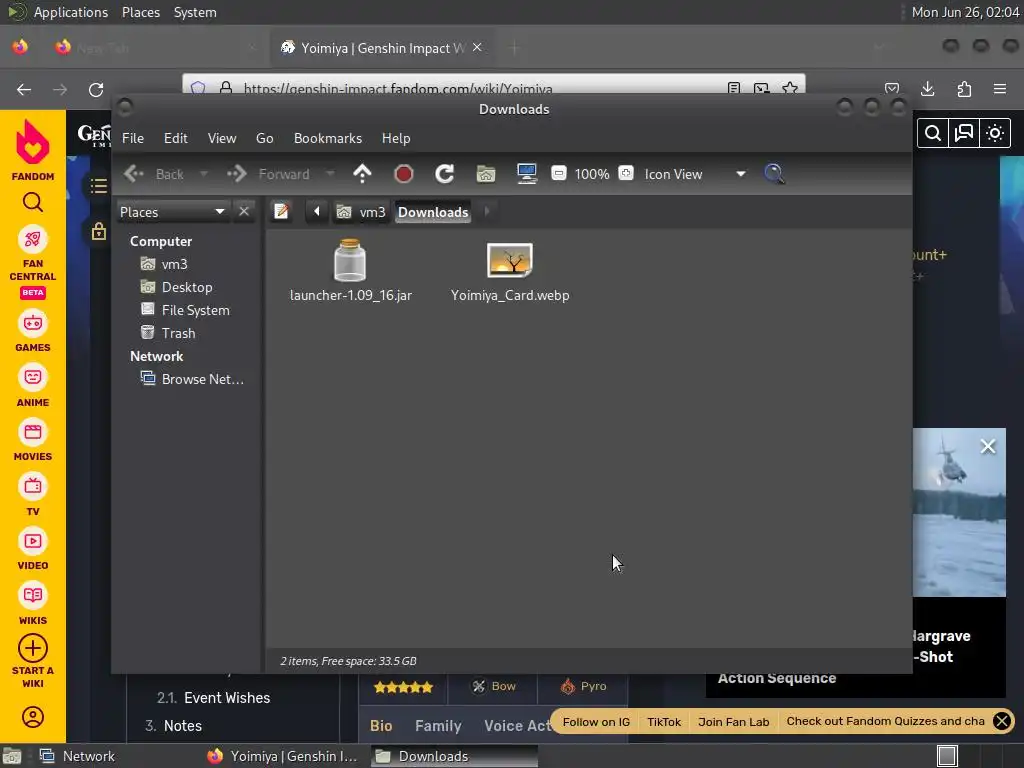
Task: Close the Fandom Quizzes banner
Action: pos(1001,721)
